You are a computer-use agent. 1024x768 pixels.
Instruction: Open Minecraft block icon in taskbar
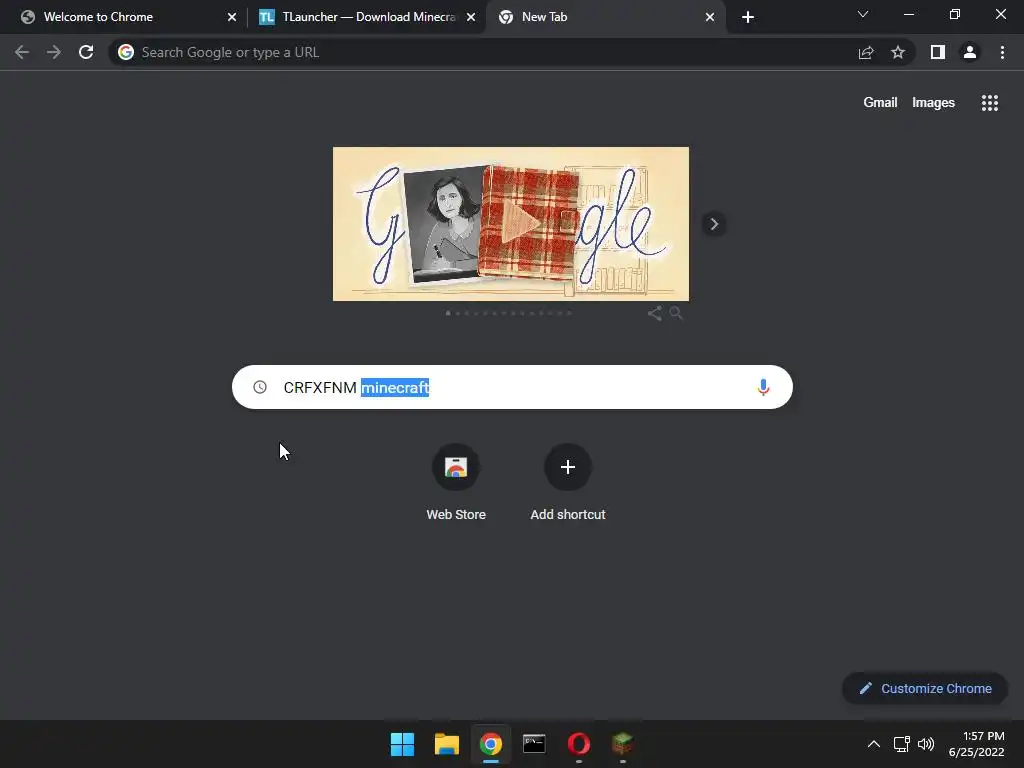pyautogui.click(x=622, y=744)
